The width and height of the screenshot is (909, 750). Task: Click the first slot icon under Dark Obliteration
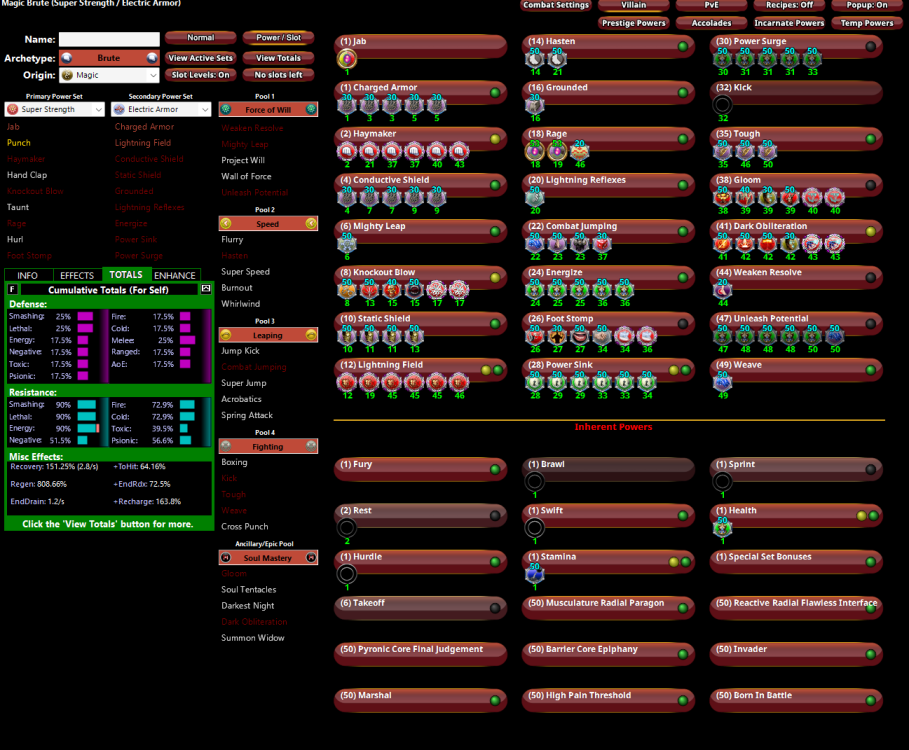pyautogui.click(x=722, y=243)
